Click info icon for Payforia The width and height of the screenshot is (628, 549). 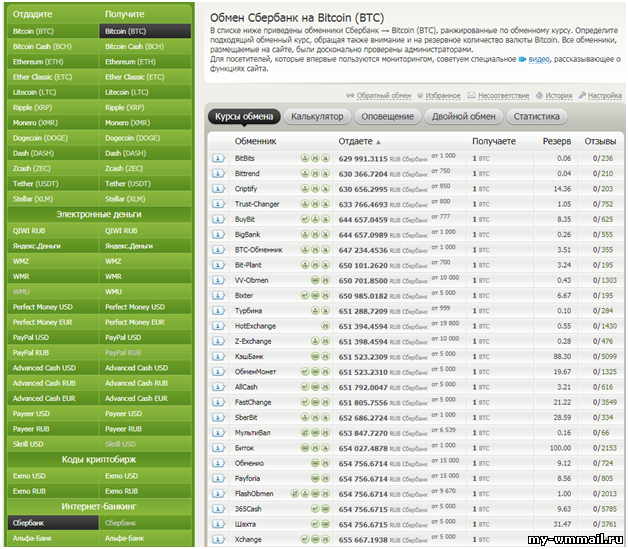point(218,478)
